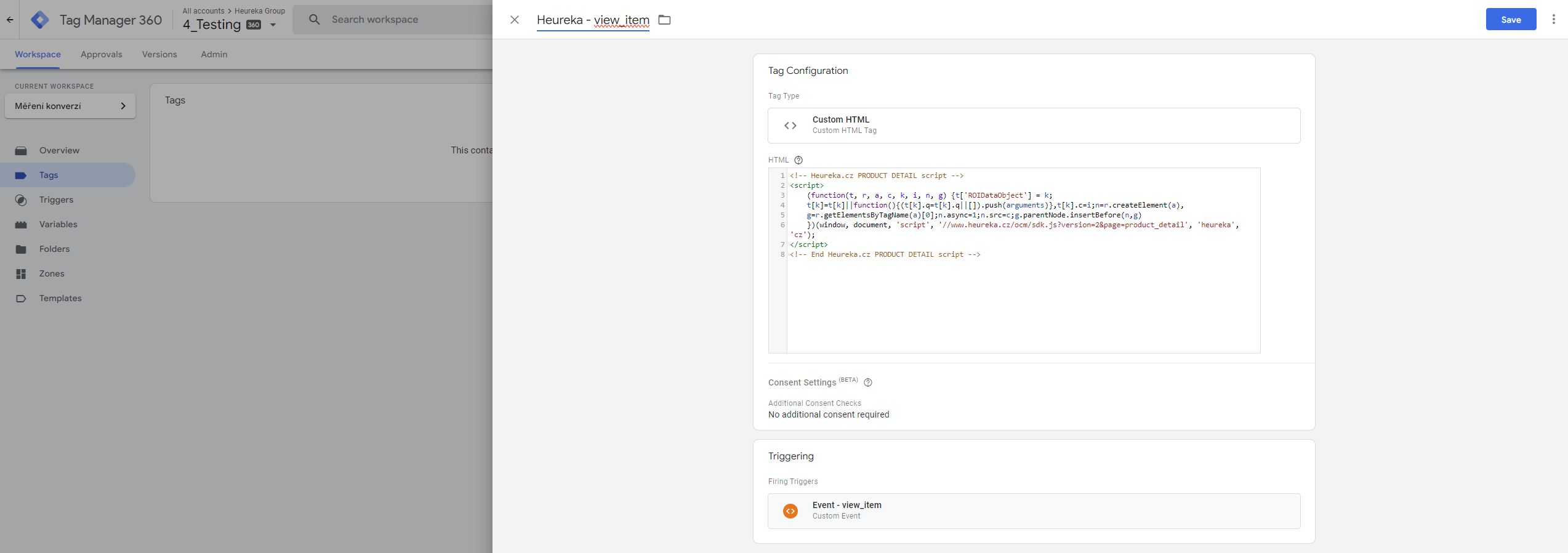
Task: Click the Consent Settings help icon
Action: [x=868, y=382]
